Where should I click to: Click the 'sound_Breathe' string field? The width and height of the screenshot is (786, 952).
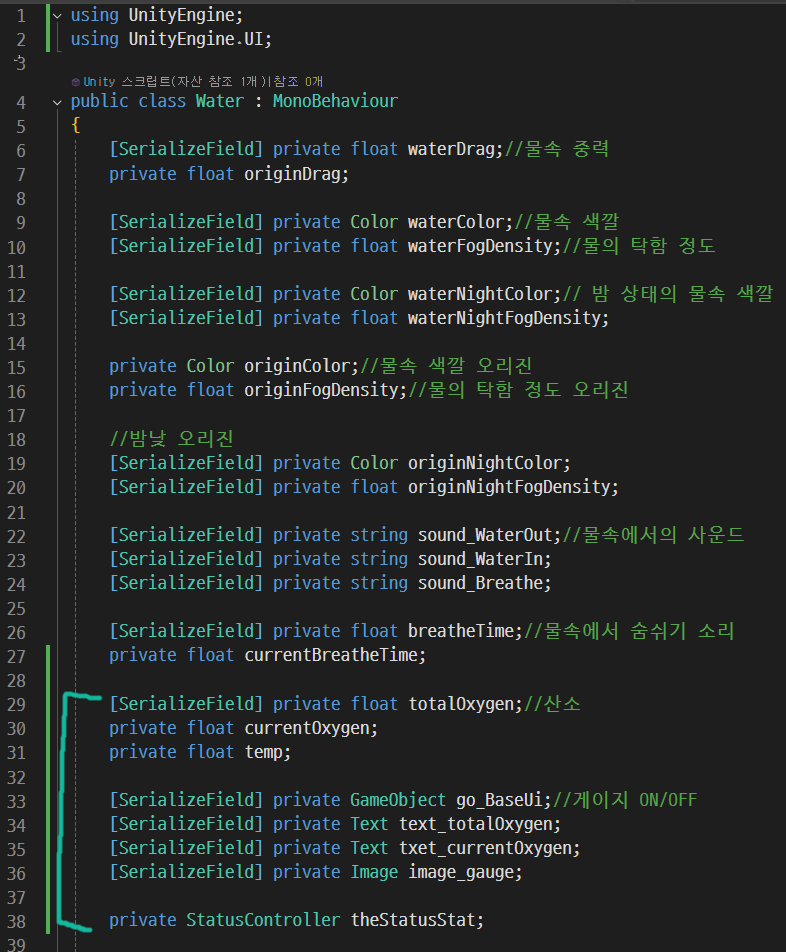pyautogui.click(x=480, y=583)
